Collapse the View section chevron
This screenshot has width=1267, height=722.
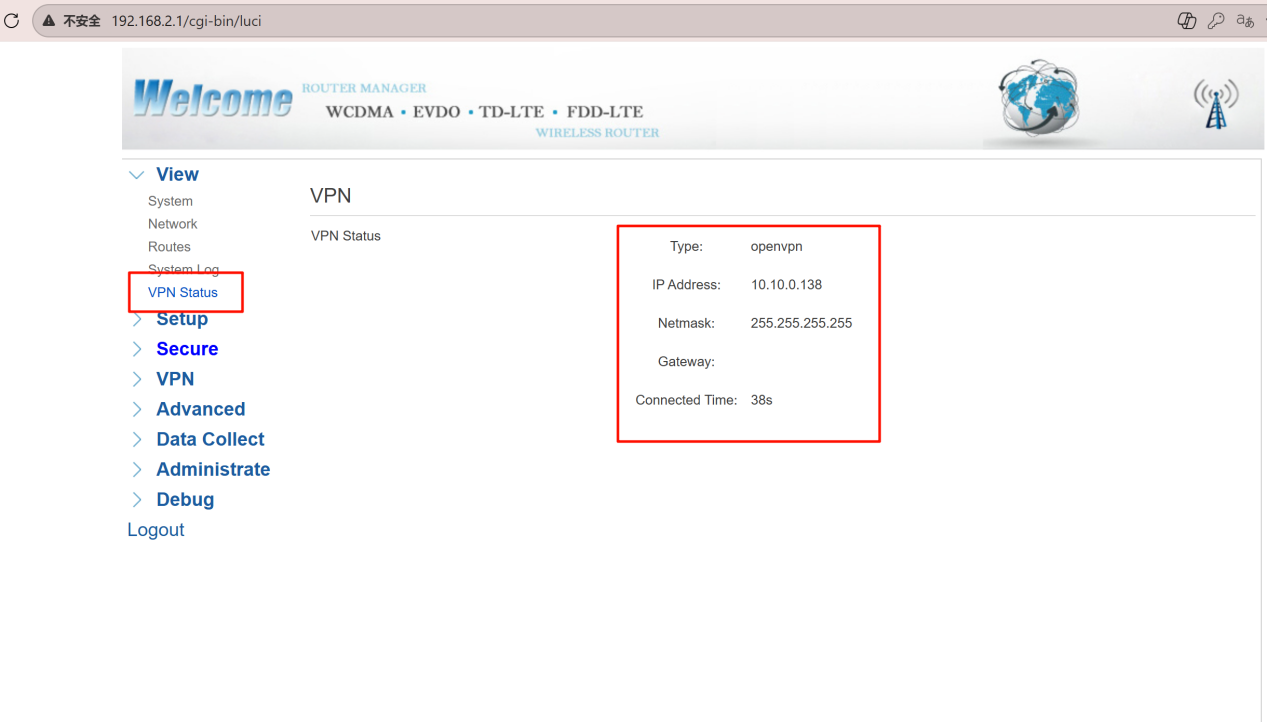coord(137,175)
